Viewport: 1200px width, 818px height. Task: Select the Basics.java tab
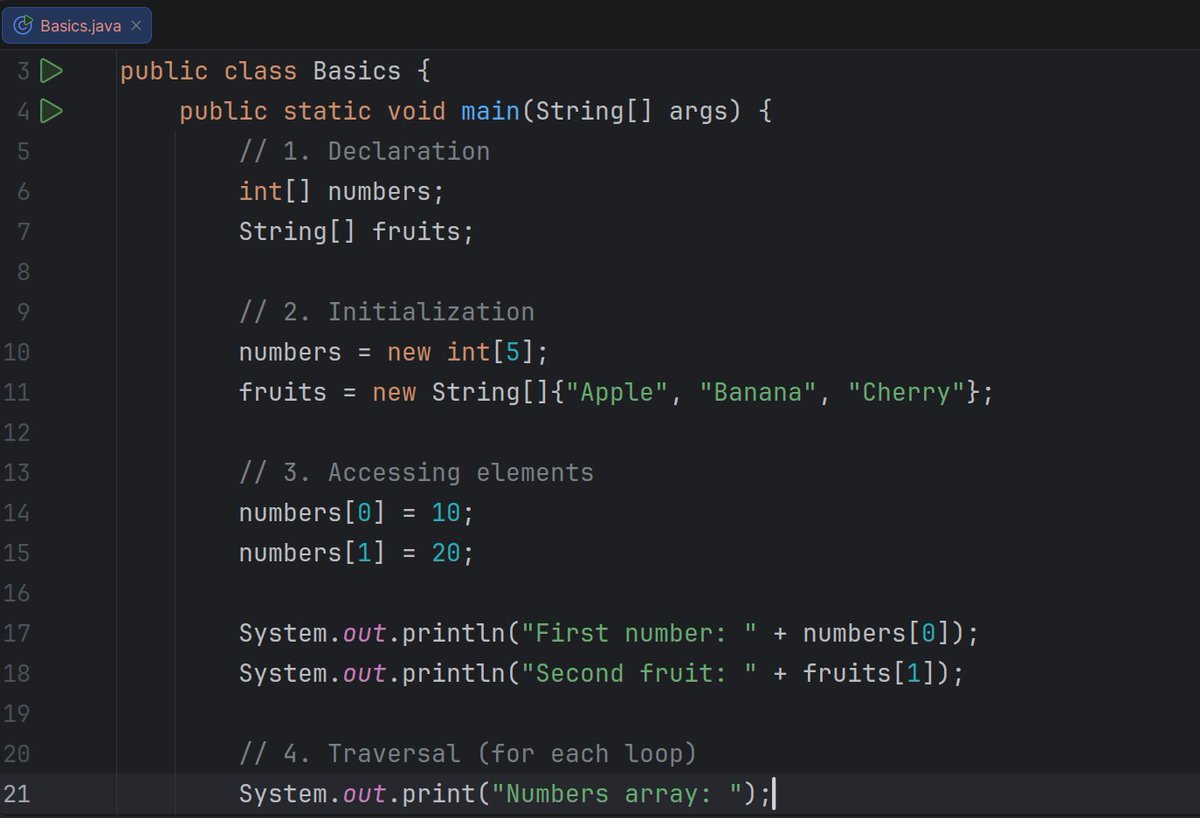click(77, 25)
